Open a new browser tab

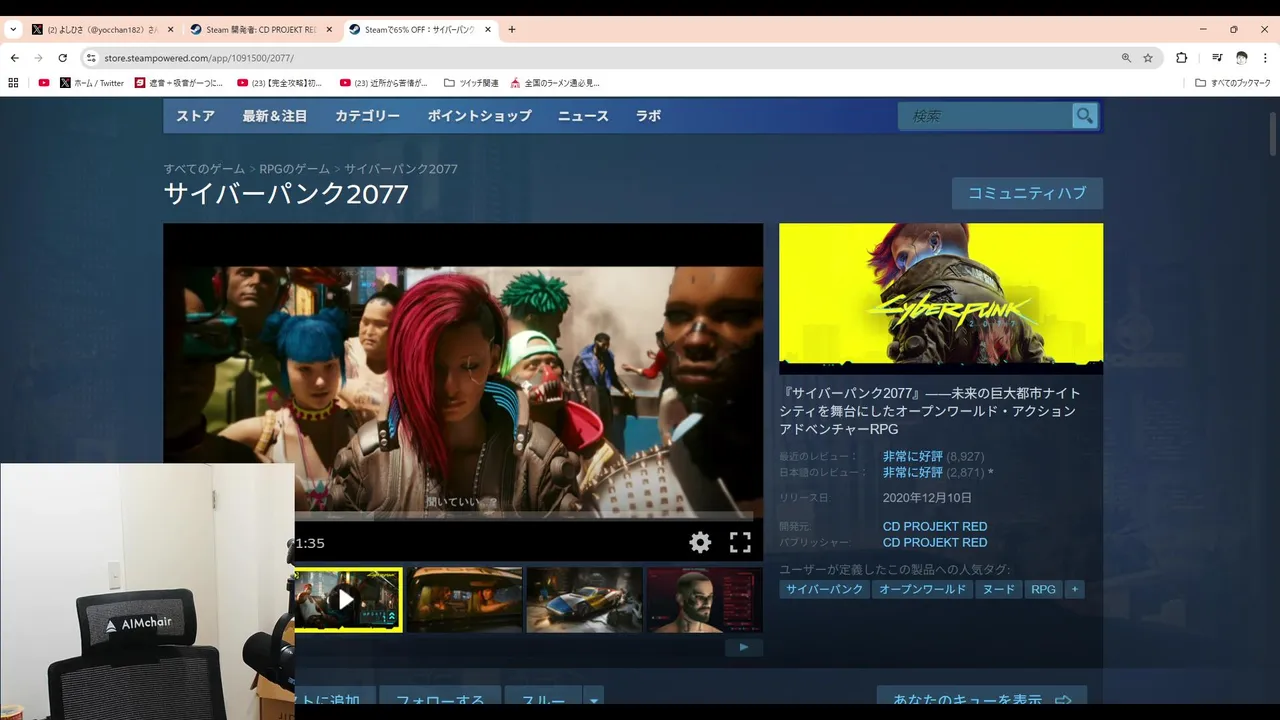coord(512,29)
